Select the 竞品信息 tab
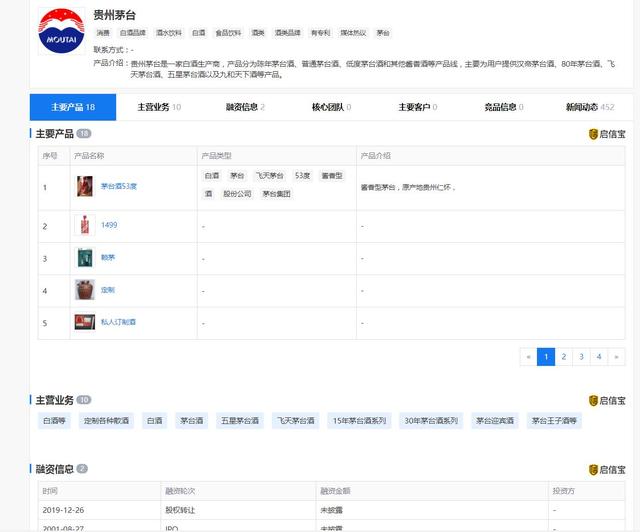 pyautogui.click(x=504, y=107)
